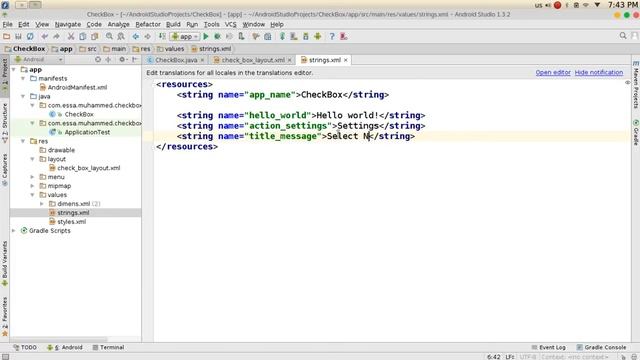
Task: Collapse the res folder
Action: [x=23, y=141]
